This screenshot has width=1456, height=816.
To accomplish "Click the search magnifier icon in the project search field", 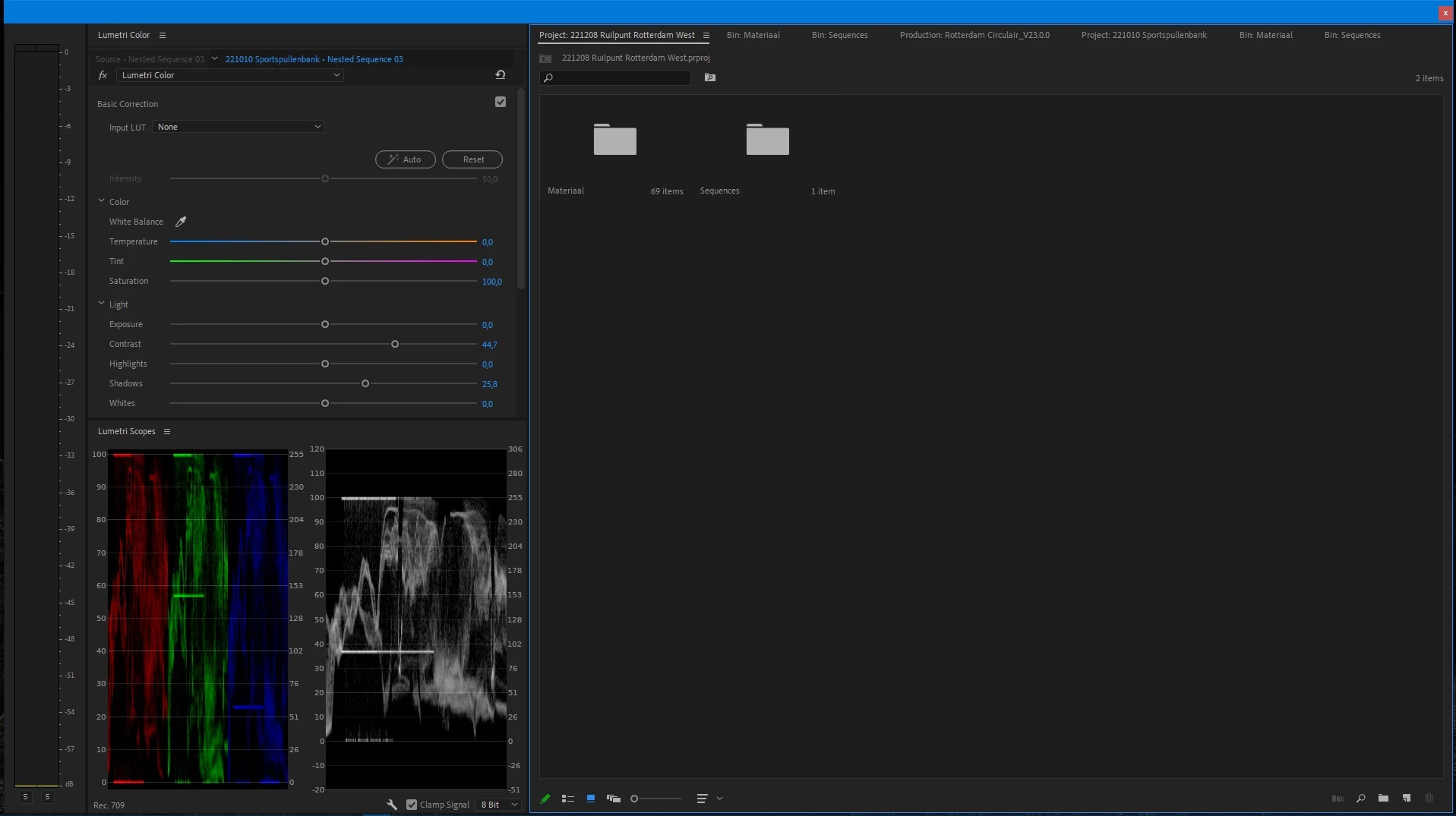I will tap(548, 77).
